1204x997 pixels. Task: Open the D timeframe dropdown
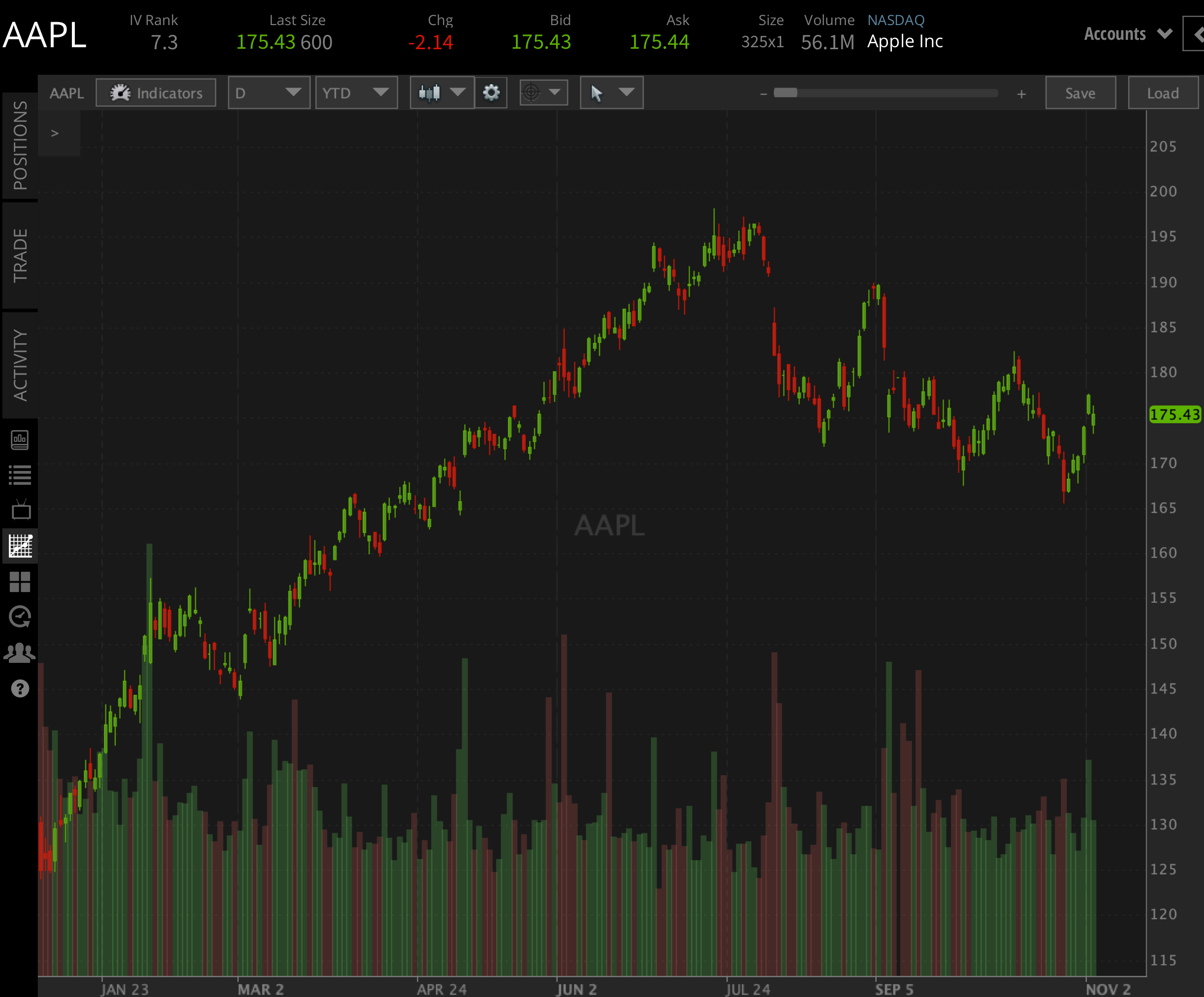269,93
